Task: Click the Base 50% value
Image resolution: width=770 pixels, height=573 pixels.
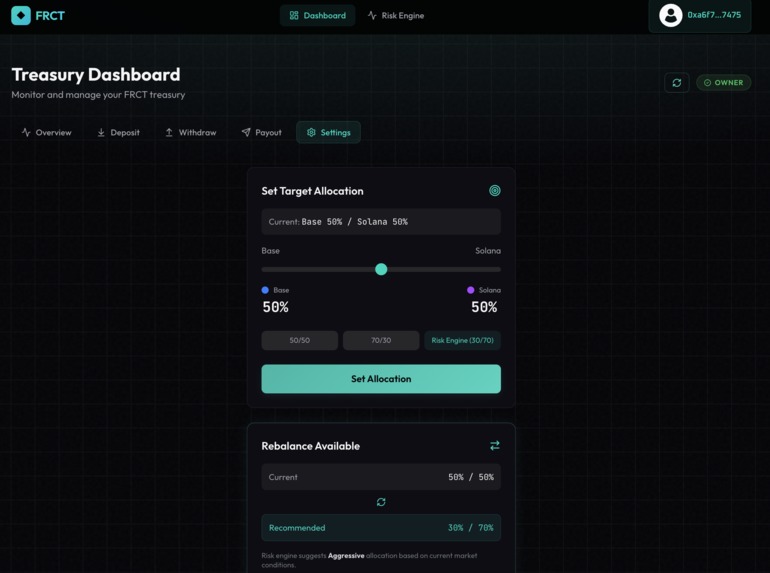Action: pyautogui.click(x=275, y=307)
